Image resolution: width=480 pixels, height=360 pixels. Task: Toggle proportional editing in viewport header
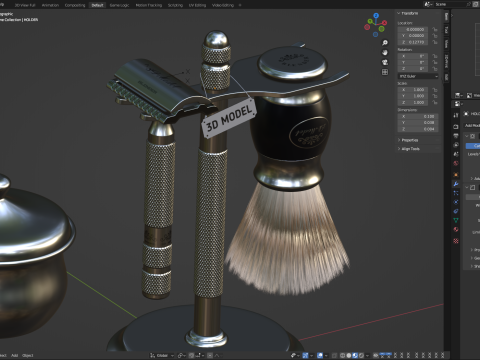pyautogui.click(x=210, y=355)
